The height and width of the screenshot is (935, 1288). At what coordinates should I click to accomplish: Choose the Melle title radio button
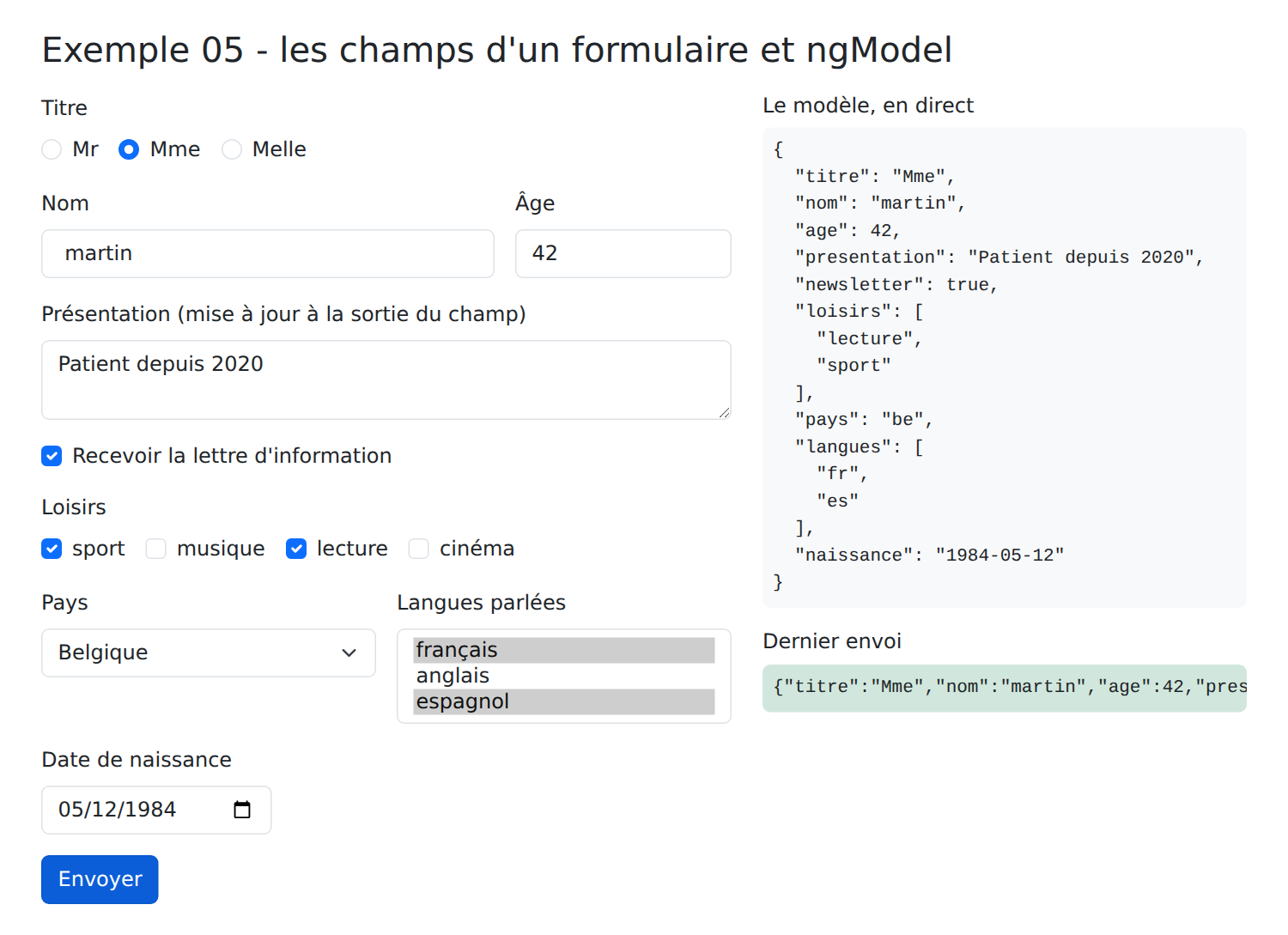point(232,149)
